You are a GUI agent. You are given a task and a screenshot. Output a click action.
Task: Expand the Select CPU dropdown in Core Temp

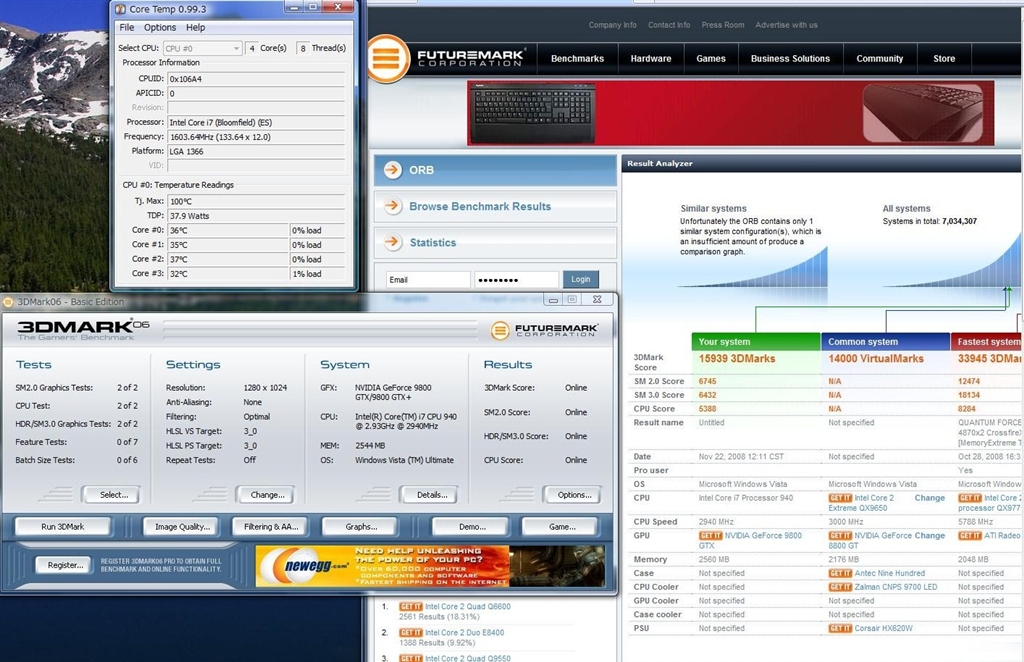[x=202, y=48]
